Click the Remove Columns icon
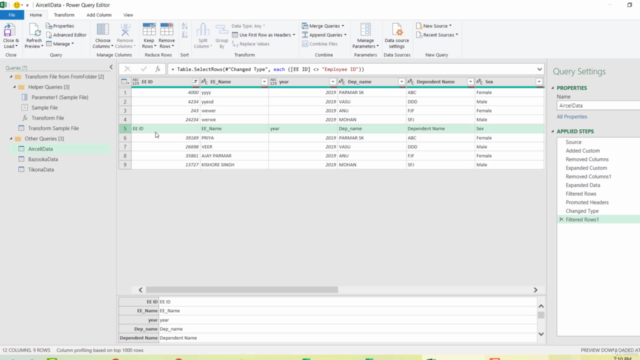The image size is (640, 360). (125, 30)
